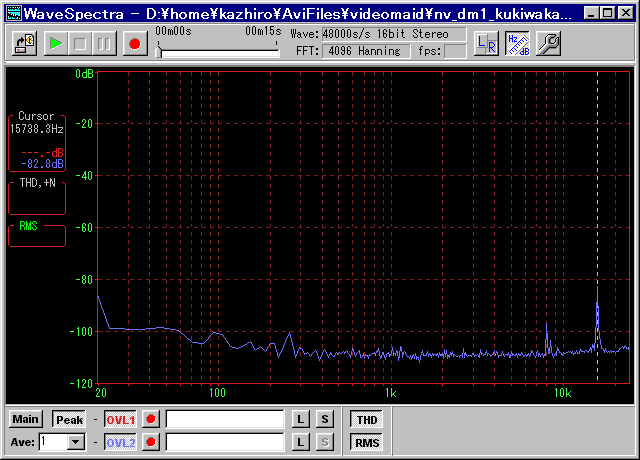The height and width of the screenshot is (460, 640).
Task: Toggle the Peak hold display
Action: pyautogui.click(x=69, y=420)
